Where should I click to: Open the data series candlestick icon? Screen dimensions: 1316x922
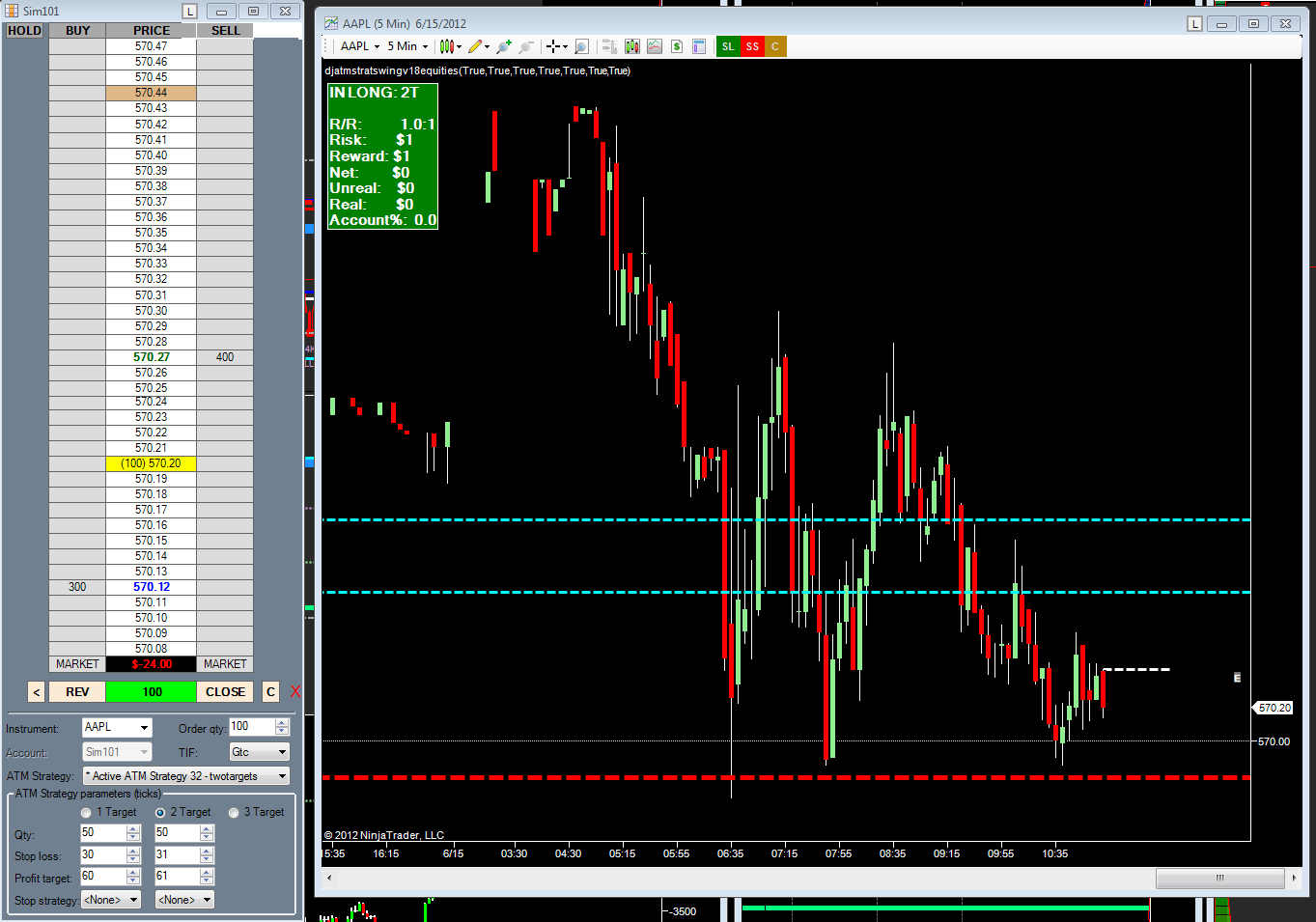[x=632, y=46]
